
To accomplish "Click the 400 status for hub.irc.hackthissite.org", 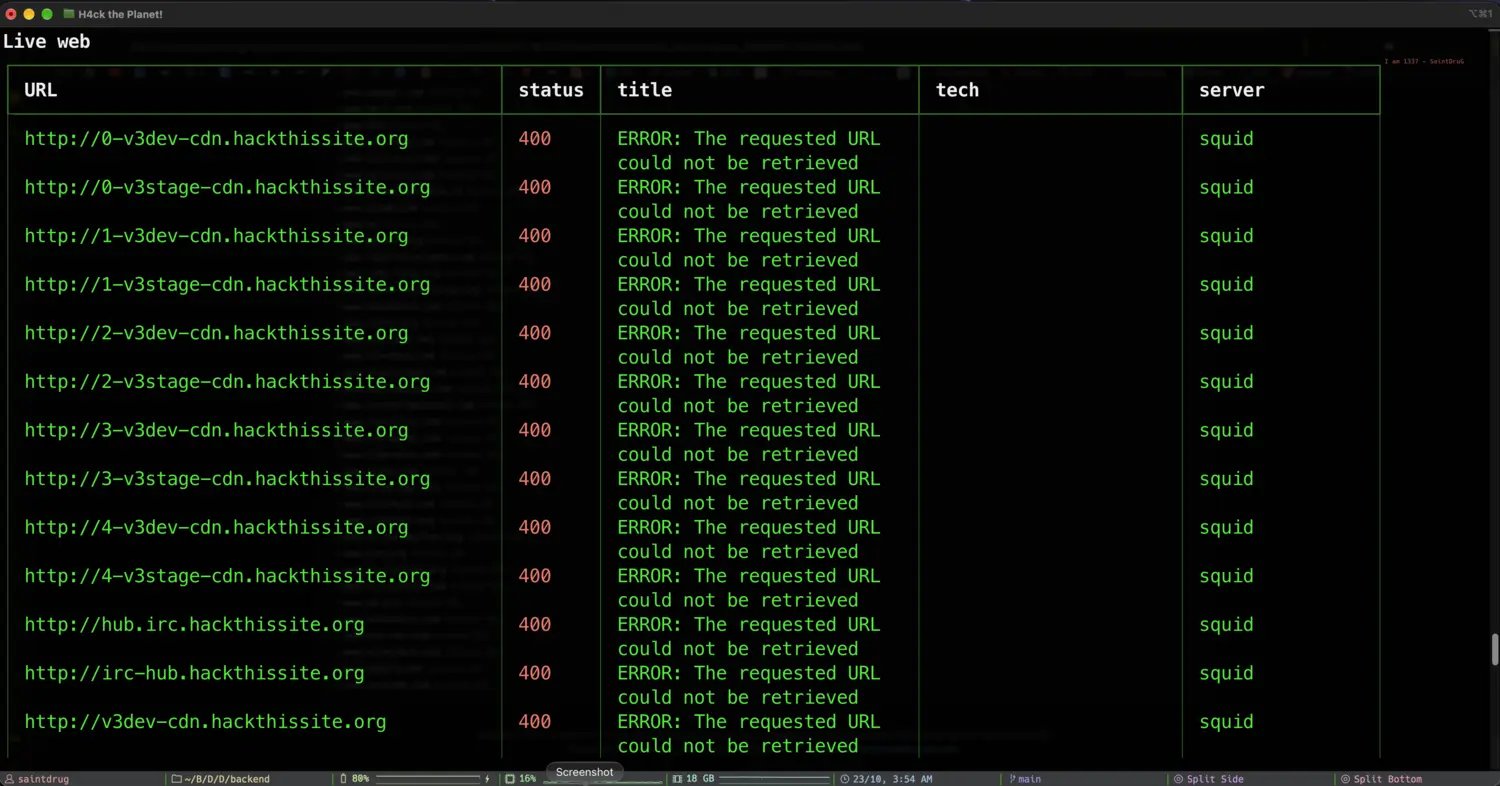I will click(535, 624).
